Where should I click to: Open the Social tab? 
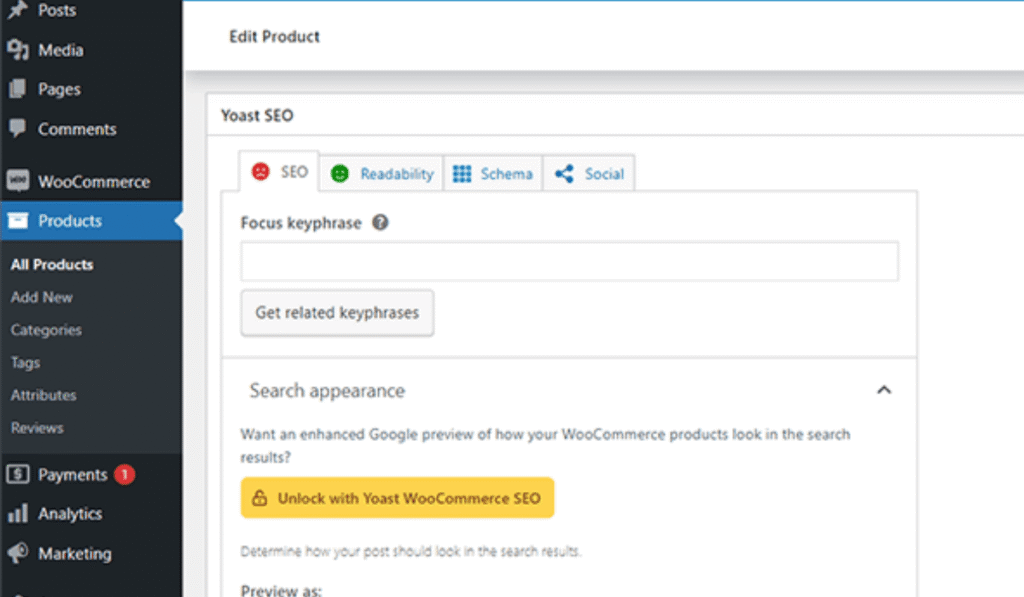coord(590,174)
